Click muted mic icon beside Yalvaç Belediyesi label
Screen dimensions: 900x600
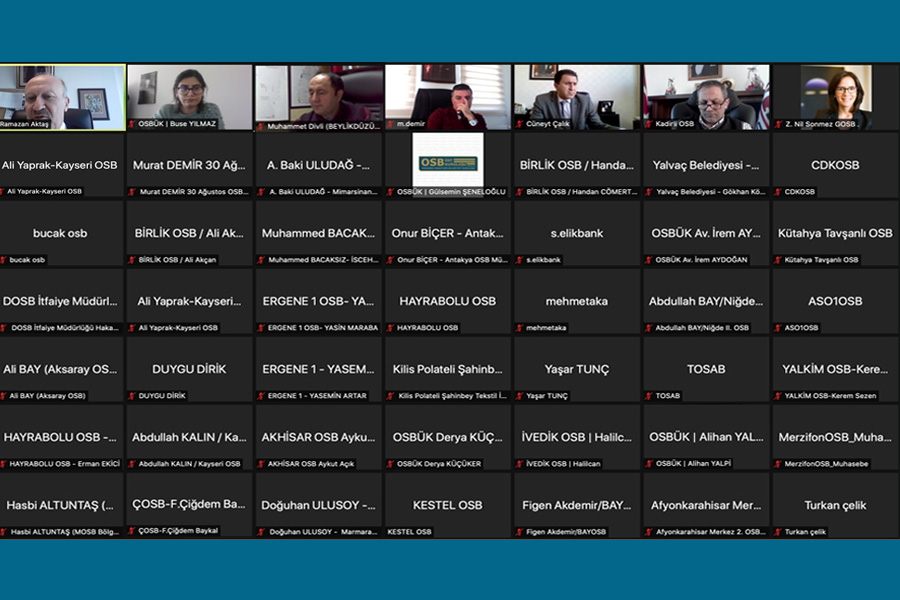pos(649,192)
